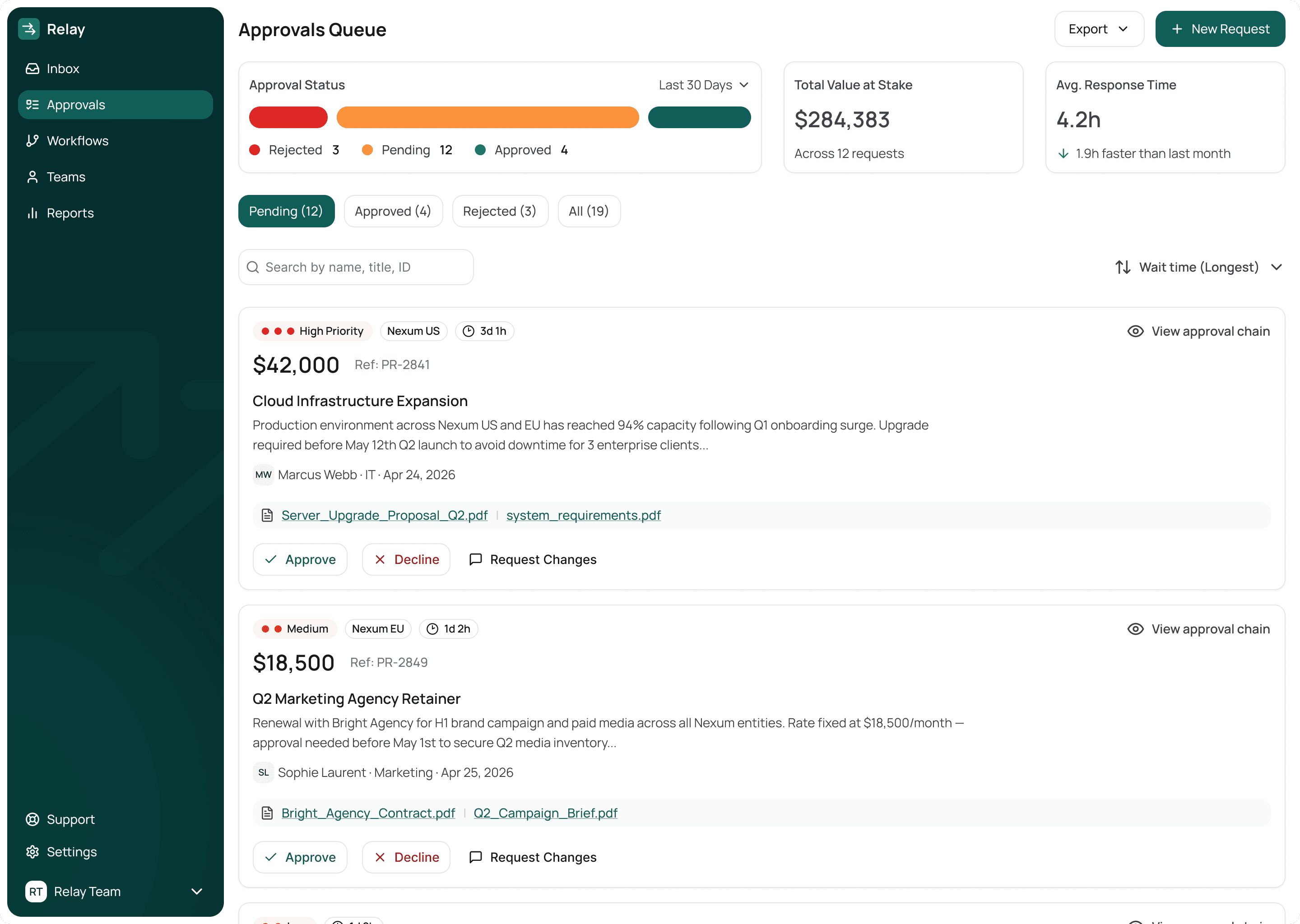Click the Settings gear icon
This screenshot has width=1300, height=924.
click(32, 852)
